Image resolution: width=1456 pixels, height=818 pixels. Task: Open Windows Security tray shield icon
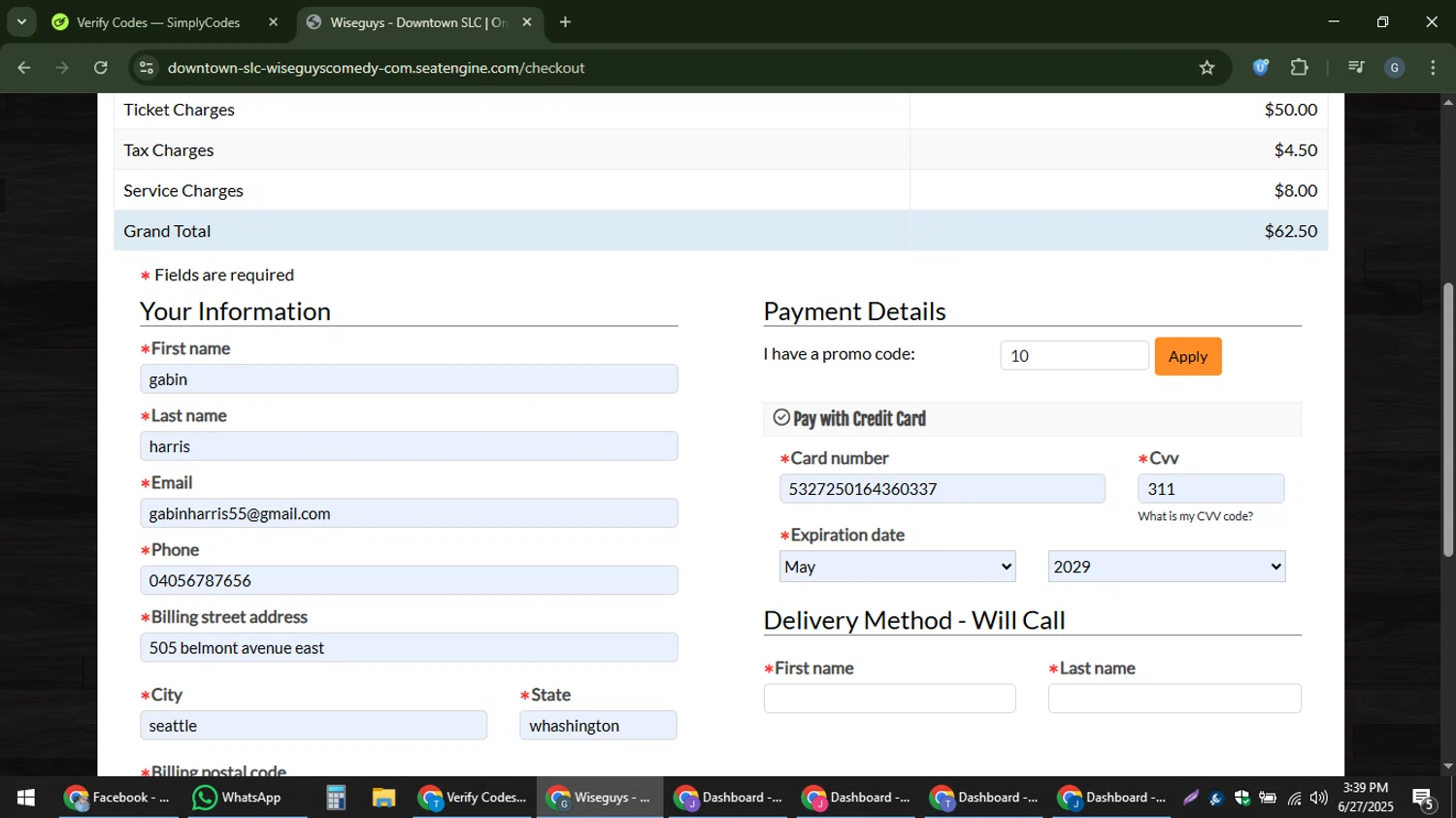[x=1241, y=799]
